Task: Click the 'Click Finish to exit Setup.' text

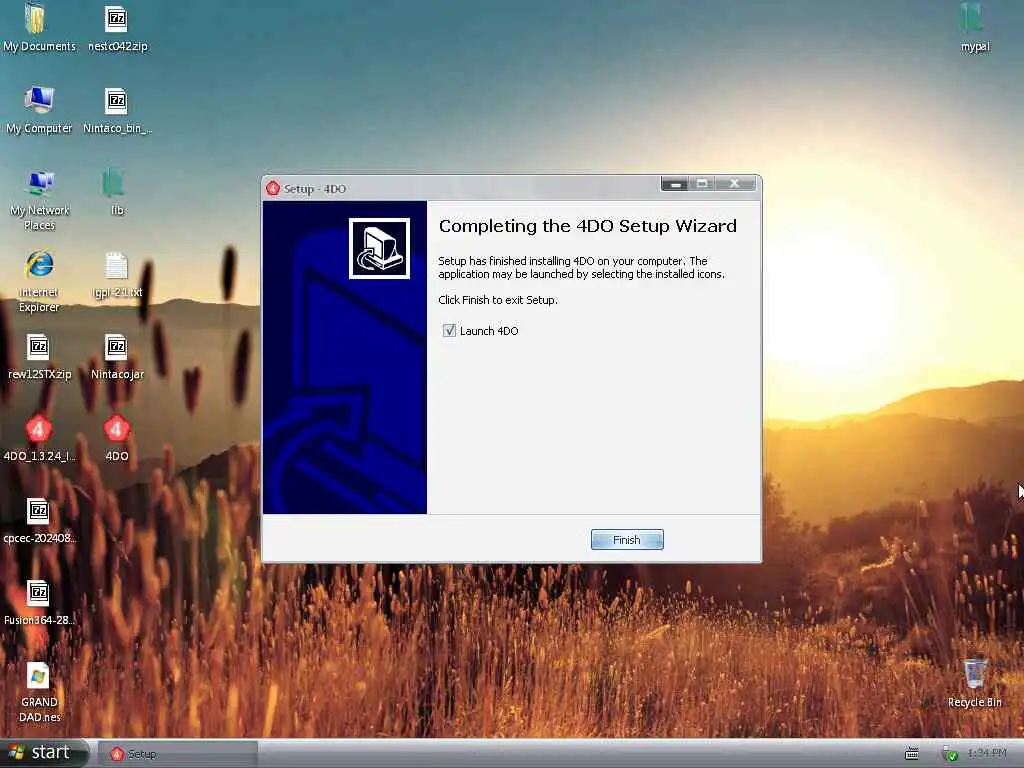Action: tap(498, 300)
